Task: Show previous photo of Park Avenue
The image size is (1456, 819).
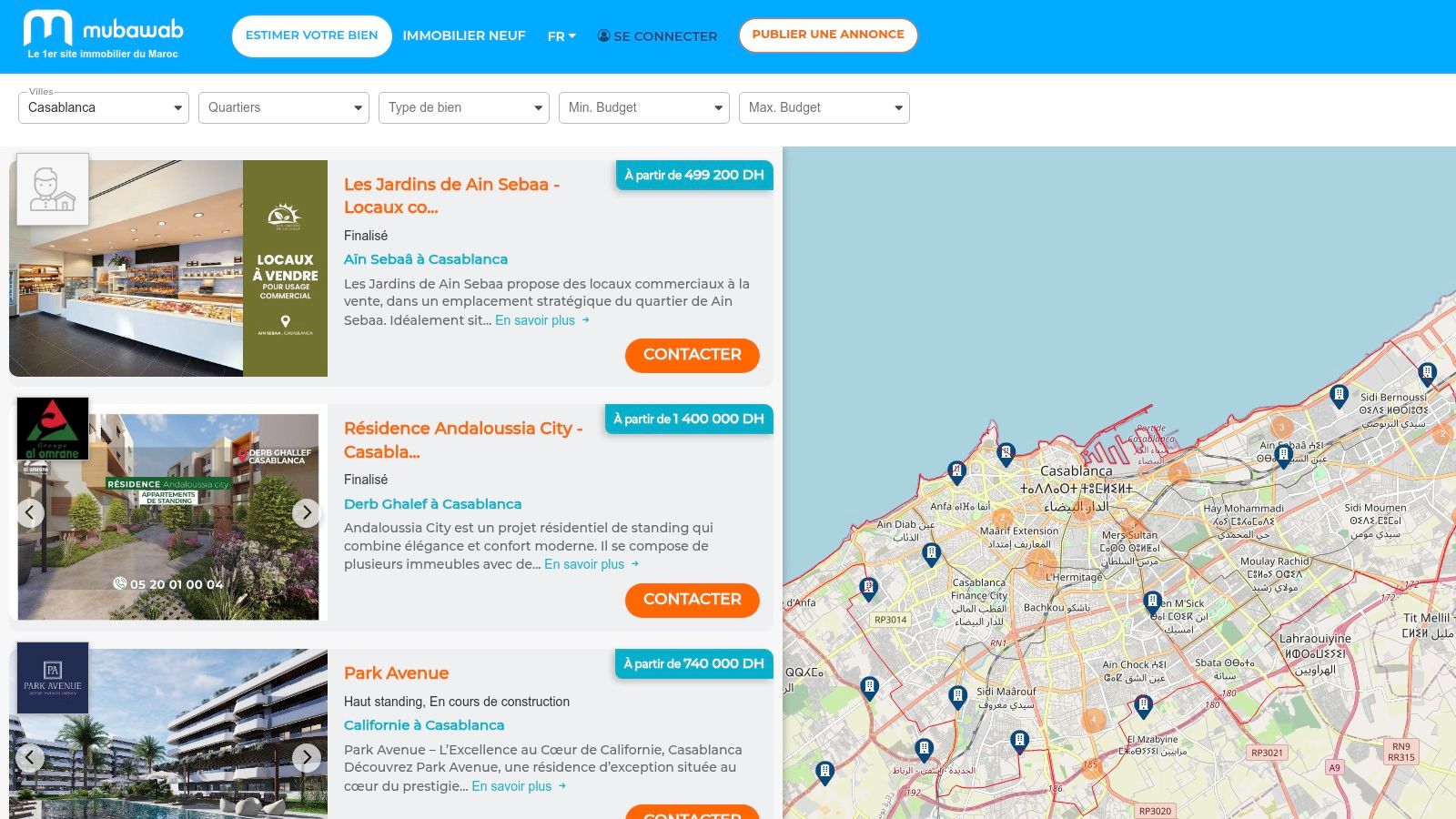Action: (30, 757)
